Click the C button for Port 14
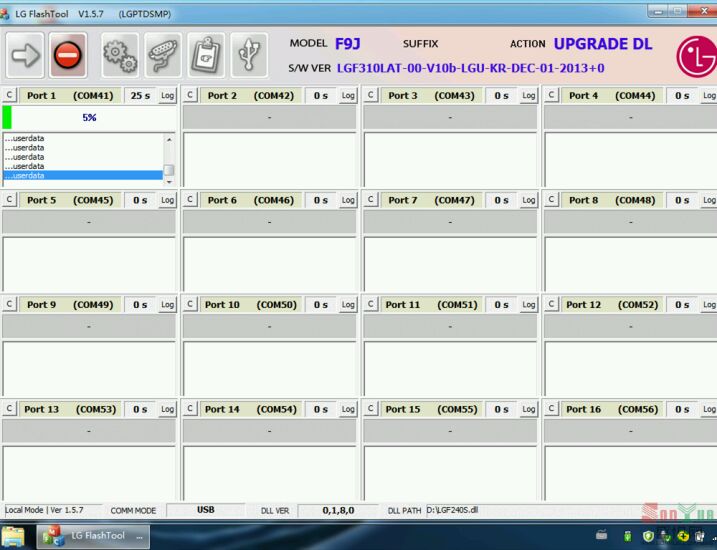Image resolution: width=717 pixels, height=550 pixels. tap(190, 409)
